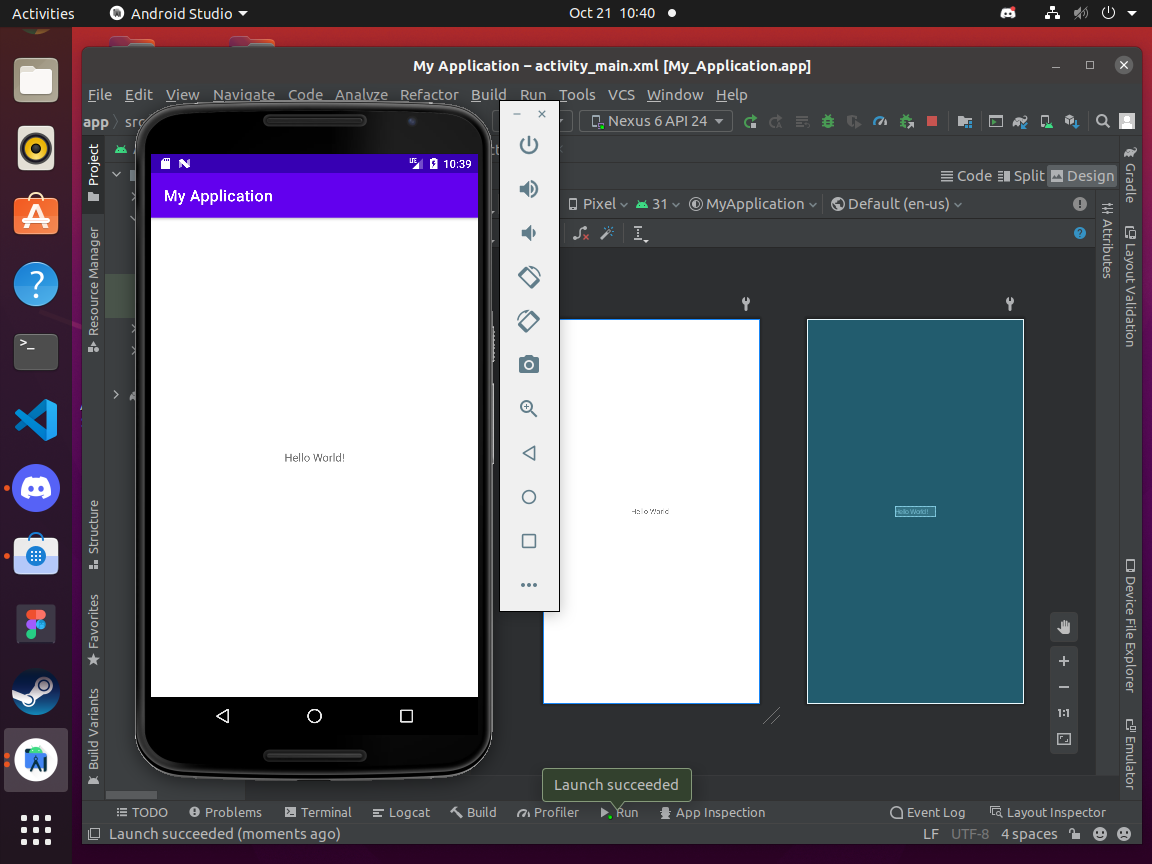Click the green Rerun app icon

[x=750, y=121]
